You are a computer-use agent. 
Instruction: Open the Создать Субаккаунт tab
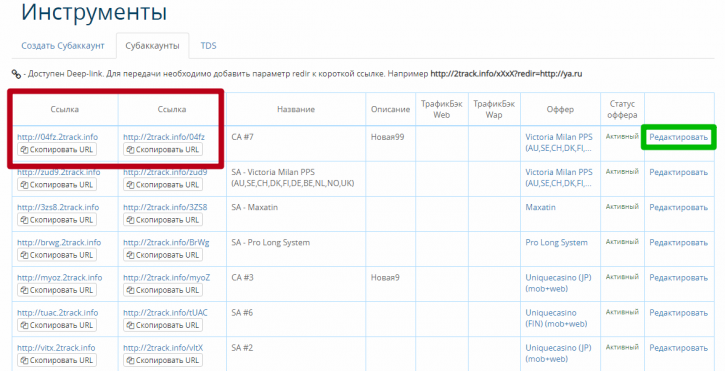tap(63, 46)
